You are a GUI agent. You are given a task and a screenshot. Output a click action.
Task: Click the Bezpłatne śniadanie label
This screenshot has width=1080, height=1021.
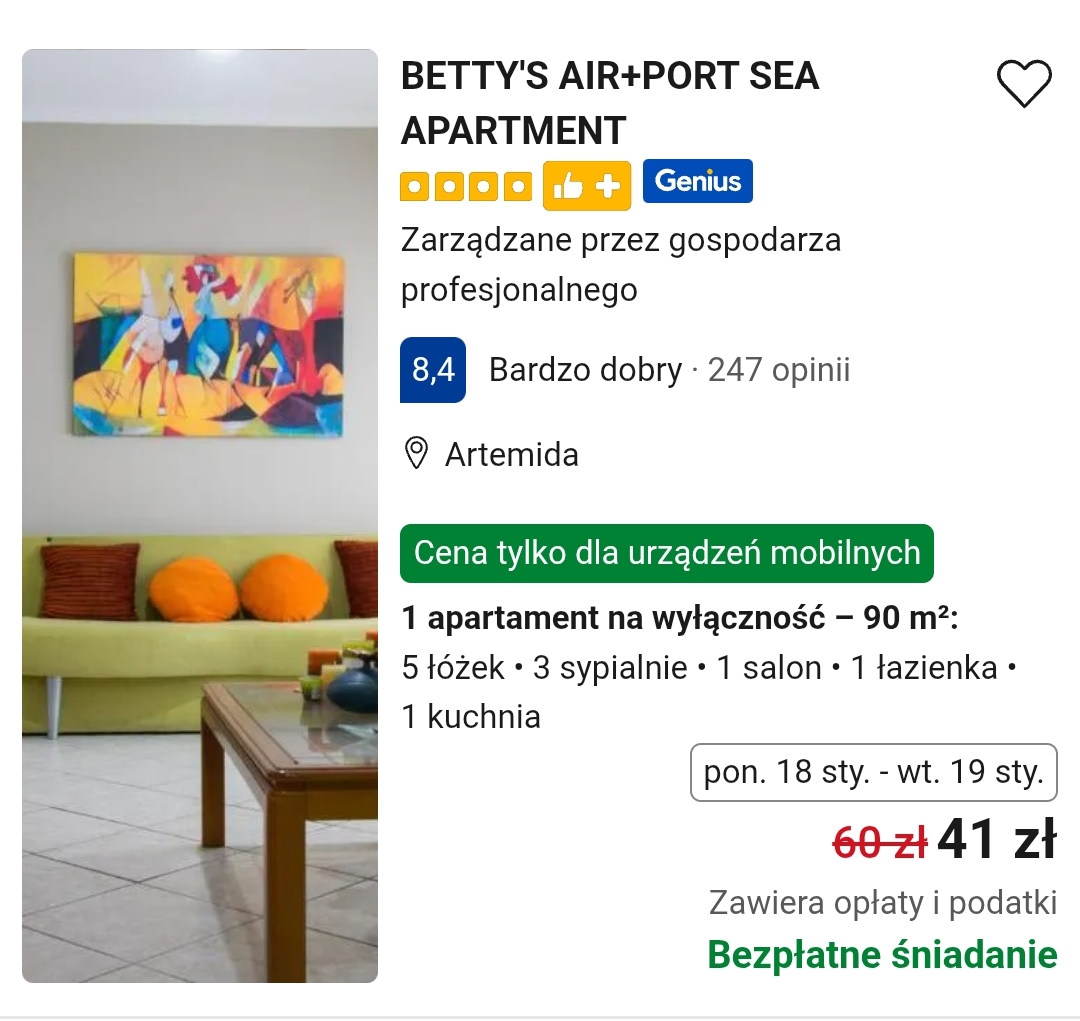click(x=882, y=955)
